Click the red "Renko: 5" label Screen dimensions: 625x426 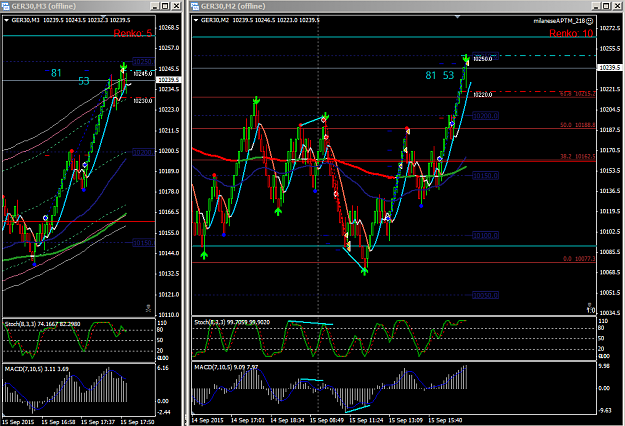(132, 33)
